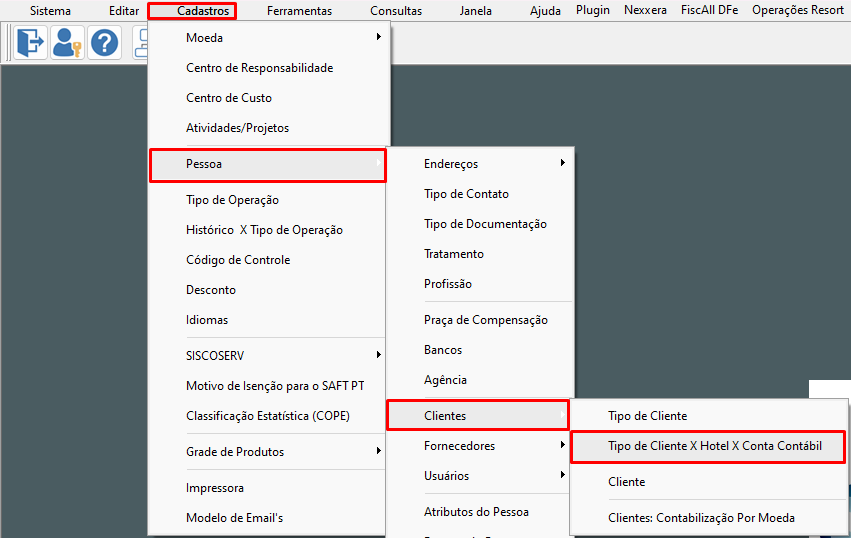Select Tipo de Contato entry
The width and height of the screenshot is (851, 538).
480,194
